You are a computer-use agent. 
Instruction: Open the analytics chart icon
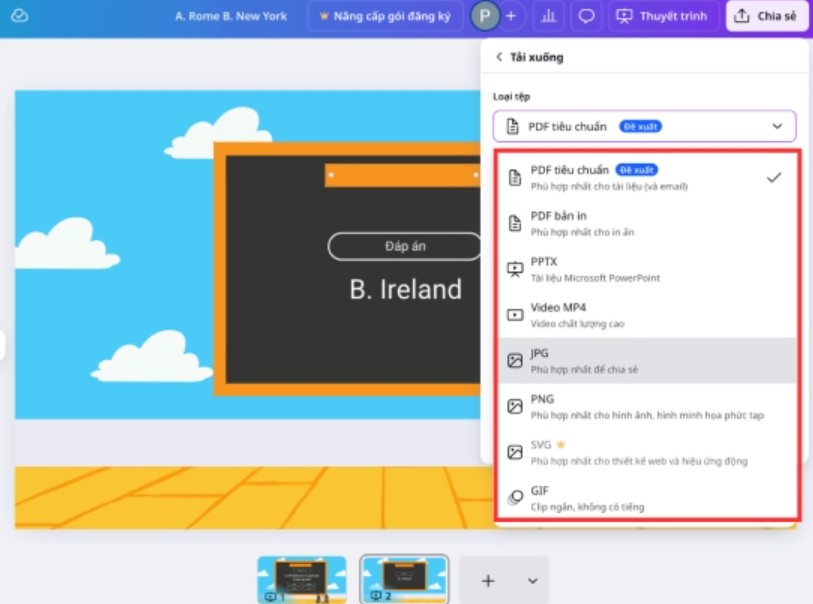548,16
